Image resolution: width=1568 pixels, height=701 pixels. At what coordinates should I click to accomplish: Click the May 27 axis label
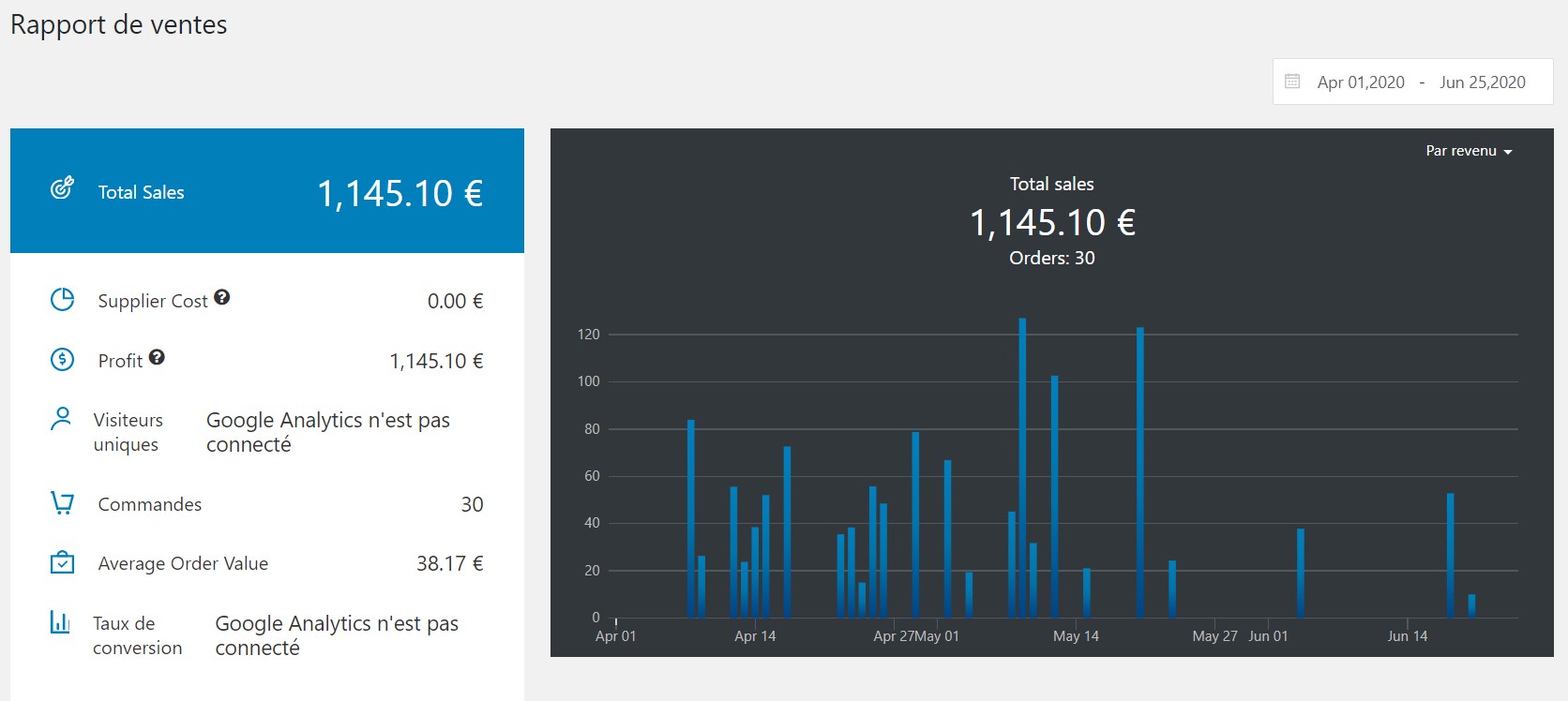point(1214,636)
